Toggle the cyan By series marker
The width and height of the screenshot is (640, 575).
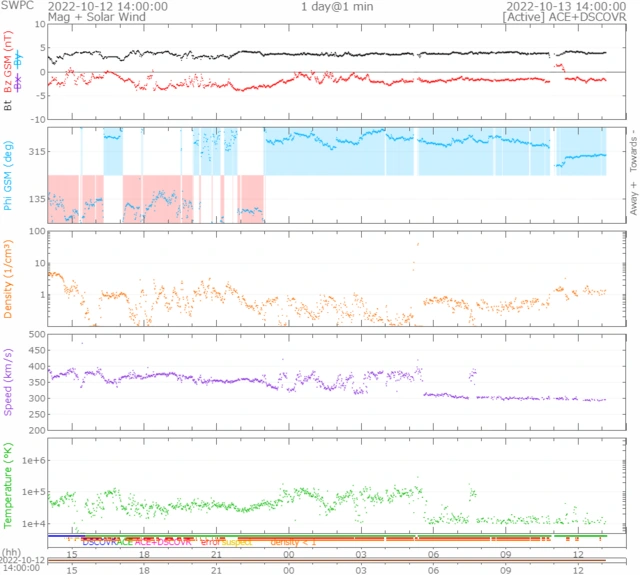coord(18,58)
